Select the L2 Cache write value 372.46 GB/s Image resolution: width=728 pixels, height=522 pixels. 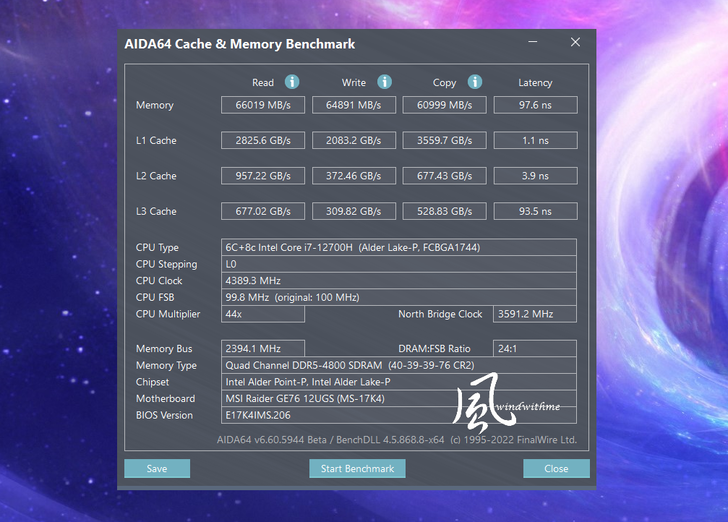tap(354, 176)
